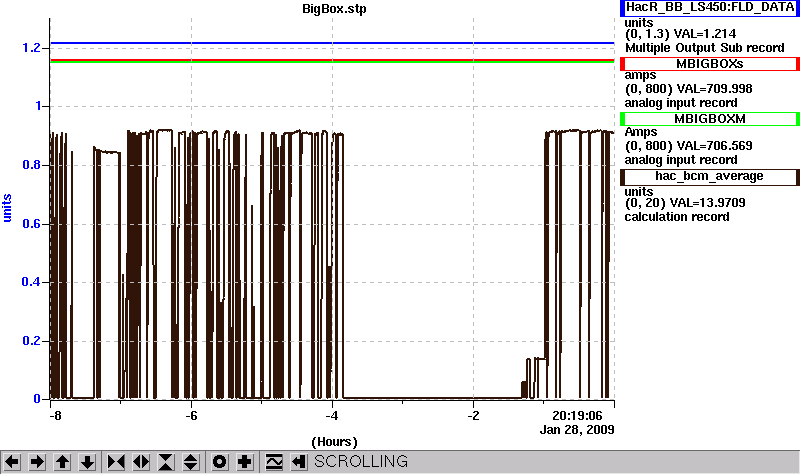Screen dimensions: 800x474
Task: Click the -8 x-axis tick label
Action: point(55,416)
